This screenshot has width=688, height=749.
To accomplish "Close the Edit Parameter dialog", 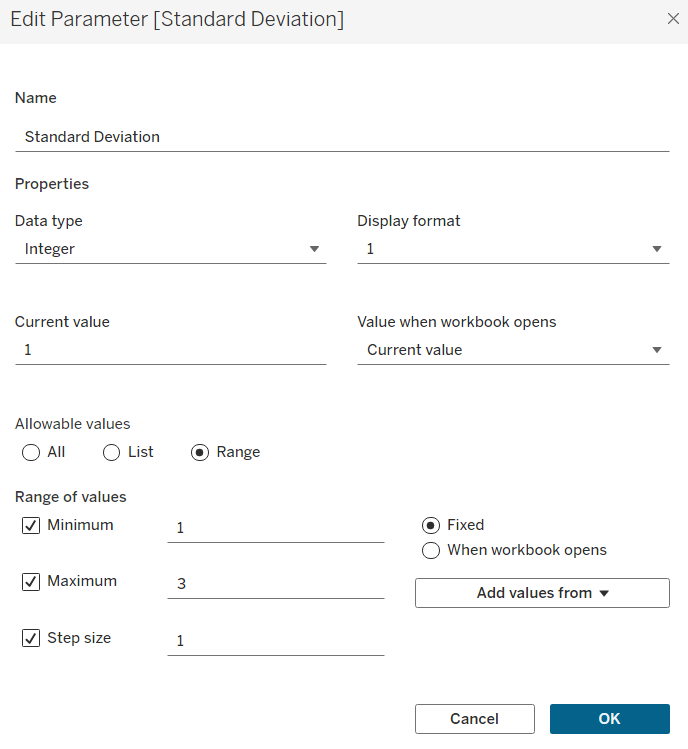I will tap(672, 19).
